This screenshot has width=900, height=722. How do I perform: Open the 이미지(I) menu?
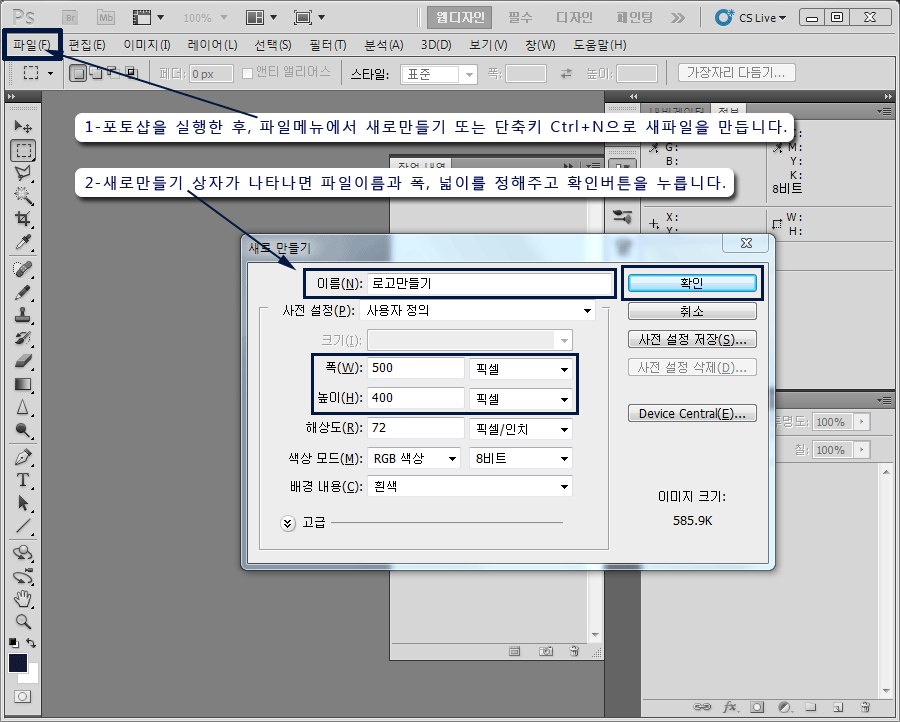point(147,45)
